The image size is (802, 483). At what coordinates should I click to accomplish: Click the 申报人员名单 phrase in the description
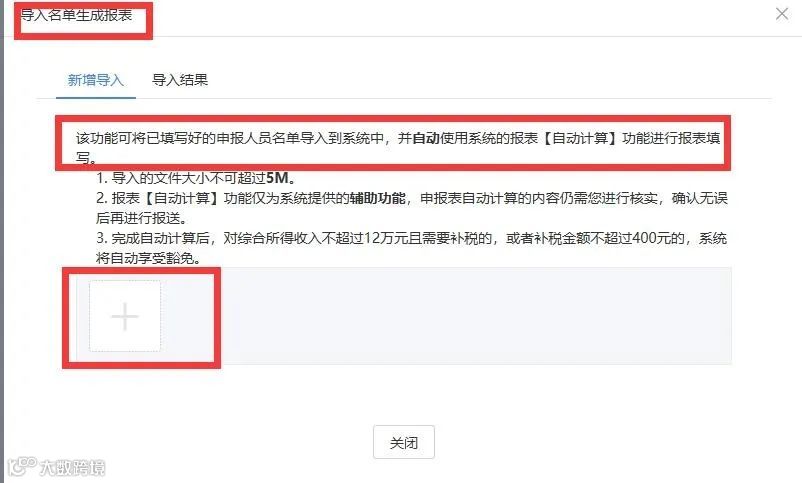[257, 138]
